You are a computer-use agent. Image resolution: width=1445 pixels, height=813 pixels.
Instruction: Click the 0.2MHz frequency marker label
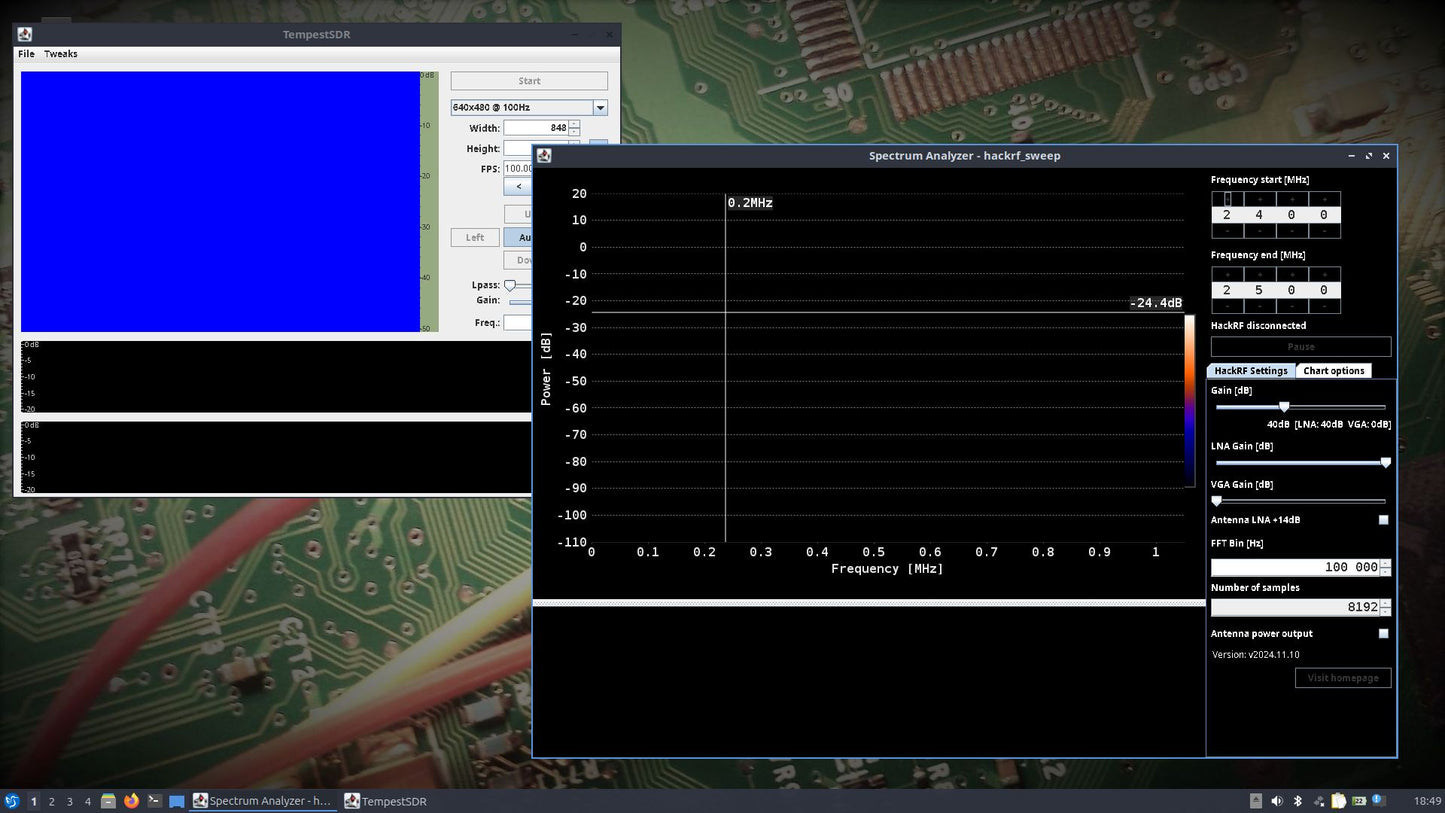(x=750, y=203)
